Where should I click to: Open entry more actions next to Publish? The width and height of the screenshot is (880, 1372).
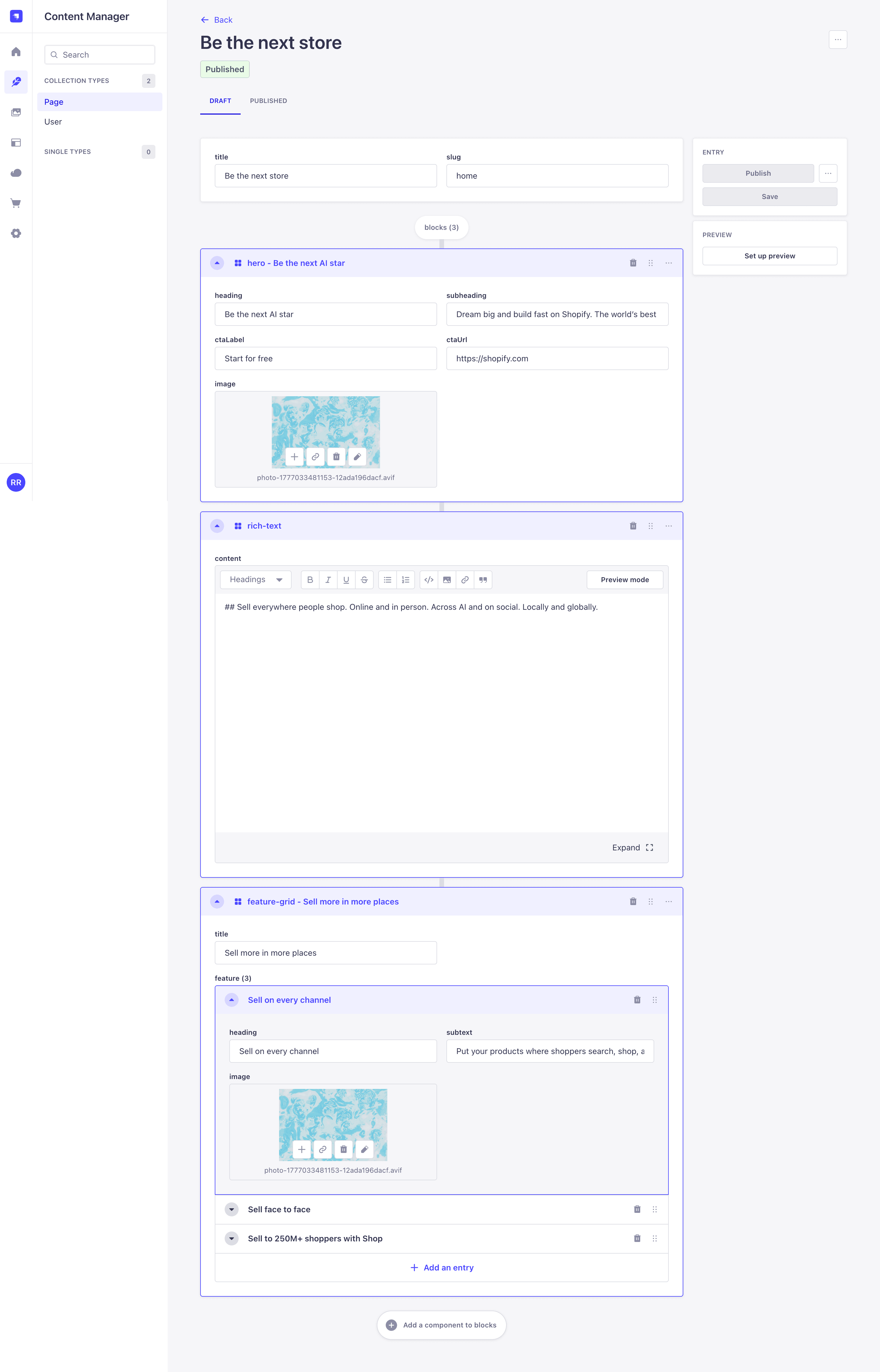[828, 174]
